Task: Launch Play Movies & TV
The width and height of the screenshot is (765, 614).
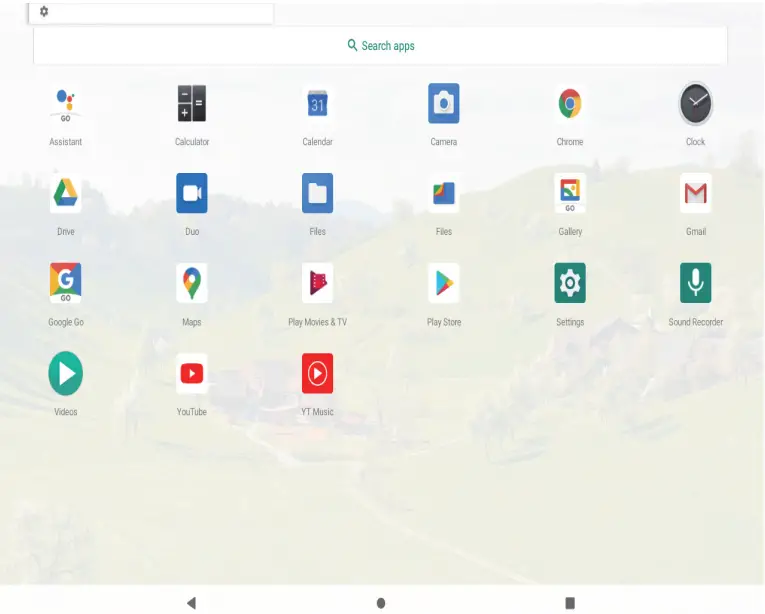Action: [318, 283]
